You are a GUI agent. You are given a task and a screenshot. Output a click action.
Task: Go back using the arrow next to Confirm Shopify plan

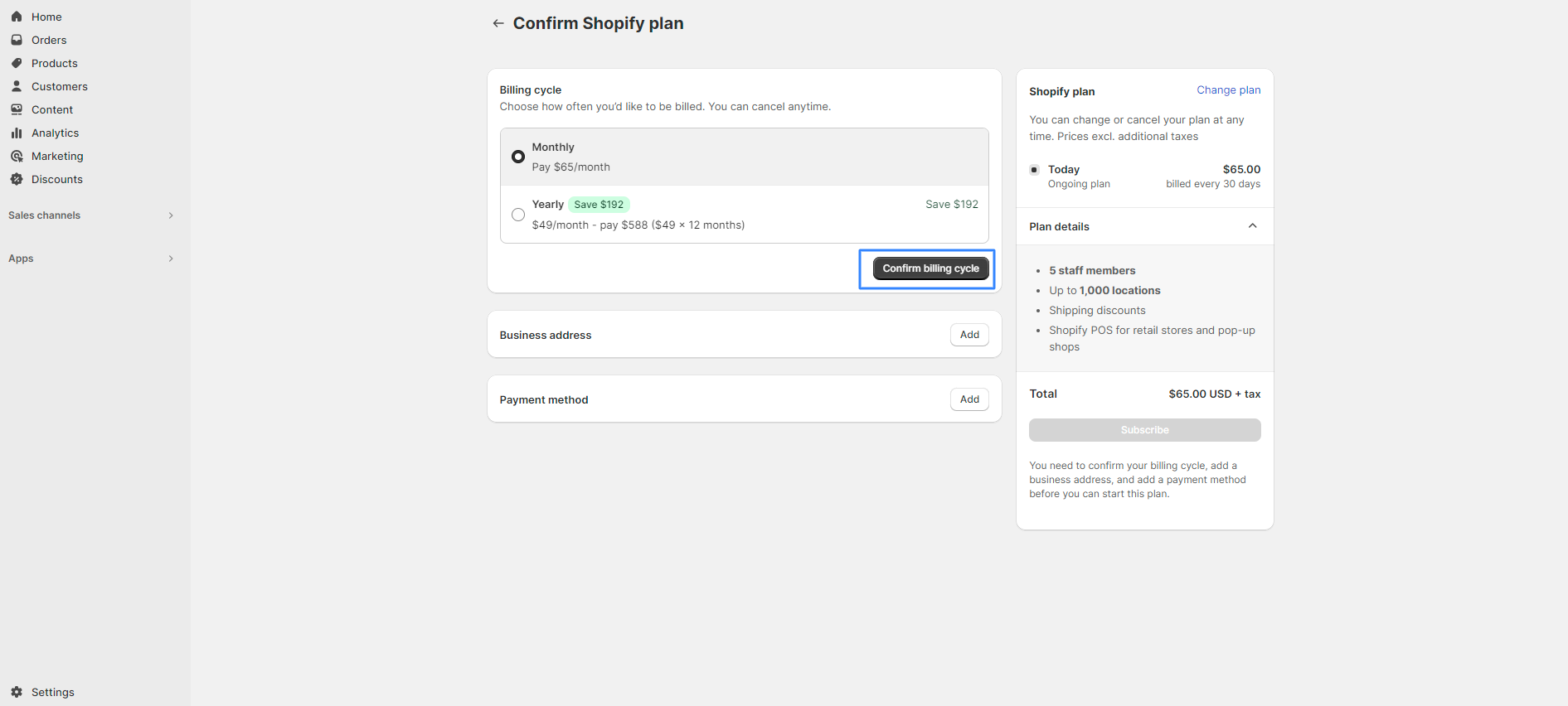coord(498,23)
